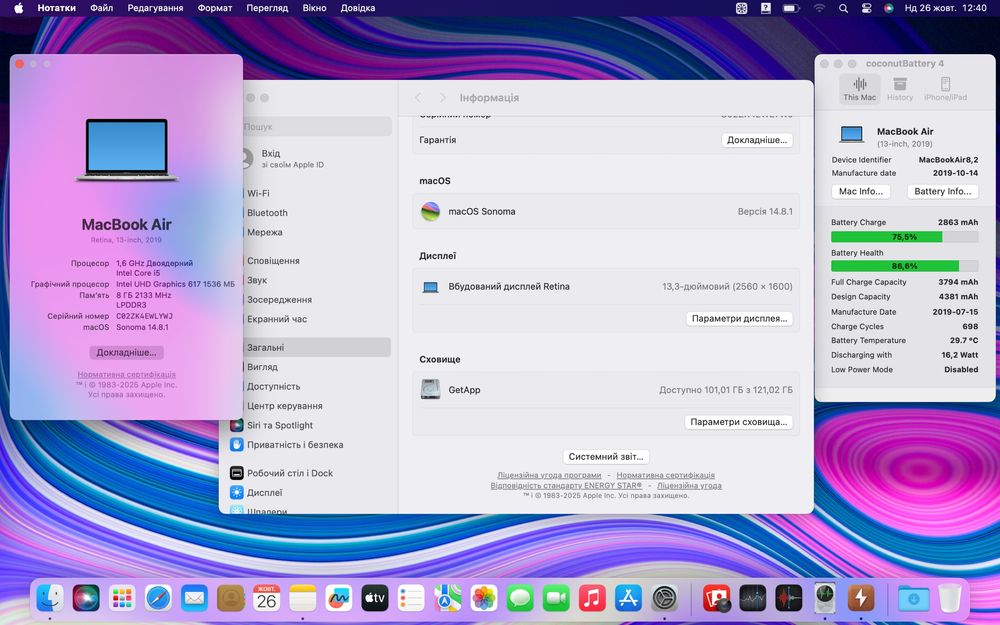
Task: Switch to History tab in coconutBattery
Action: [900, 89]
